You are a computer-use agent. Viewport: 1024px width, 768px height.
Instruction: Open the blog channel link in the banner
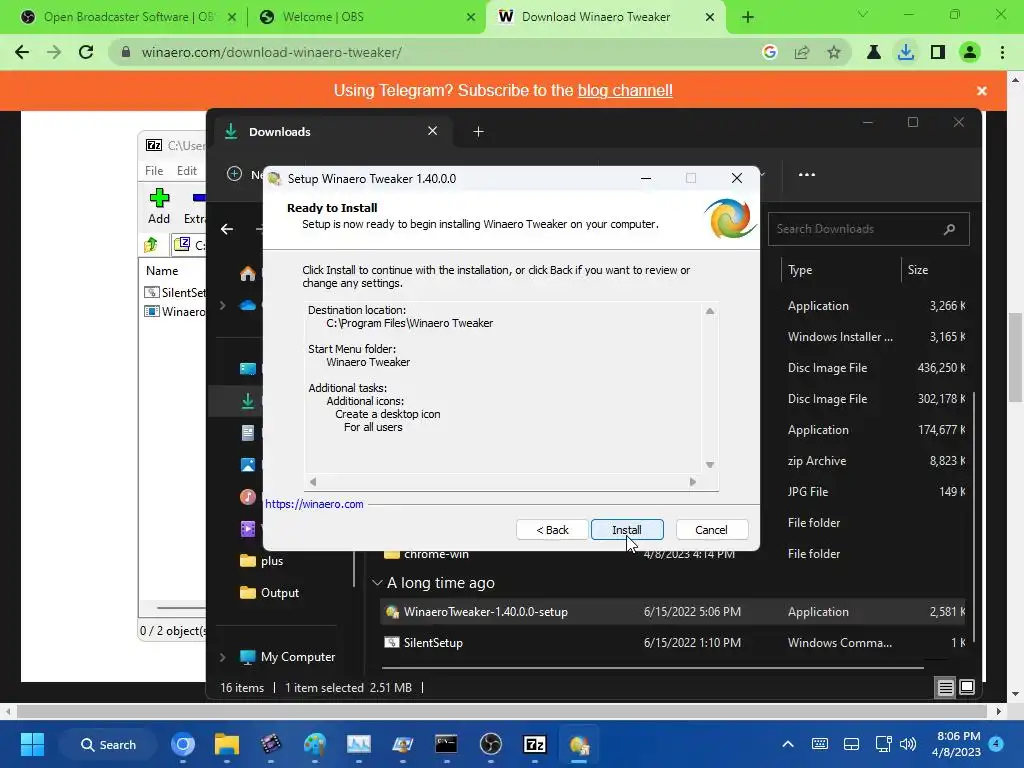tap(625, 91)
